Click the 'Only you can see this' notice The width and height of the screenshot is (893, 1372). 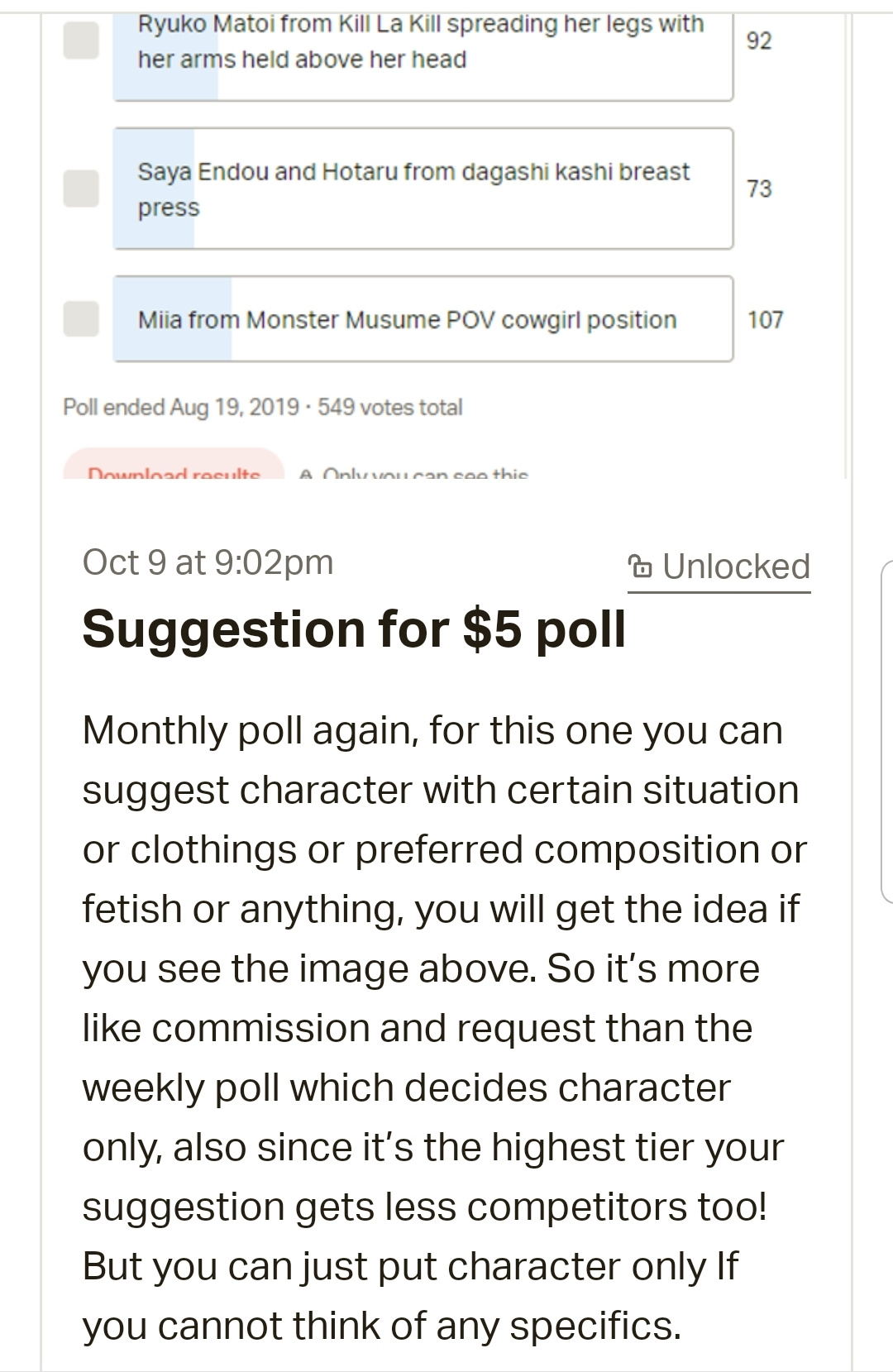point(425,475)
